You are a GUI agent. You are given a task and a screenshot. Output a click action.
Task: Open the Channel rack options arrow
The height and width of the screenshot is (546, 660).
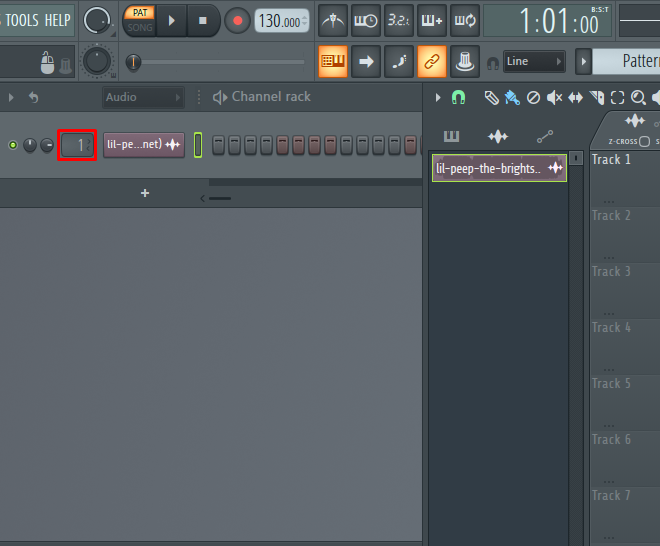pyautogui.click(x=11, y=97)
